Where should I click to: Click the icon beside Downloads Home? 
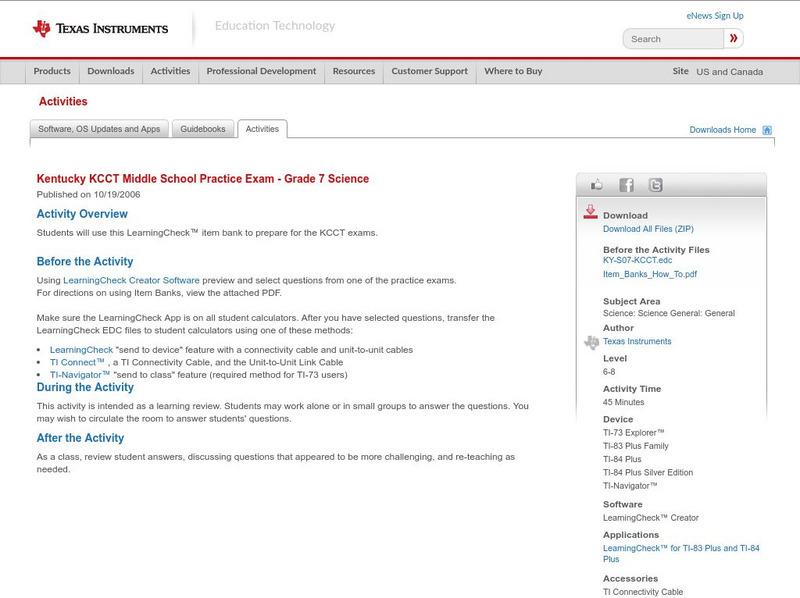tap(766, 129)
